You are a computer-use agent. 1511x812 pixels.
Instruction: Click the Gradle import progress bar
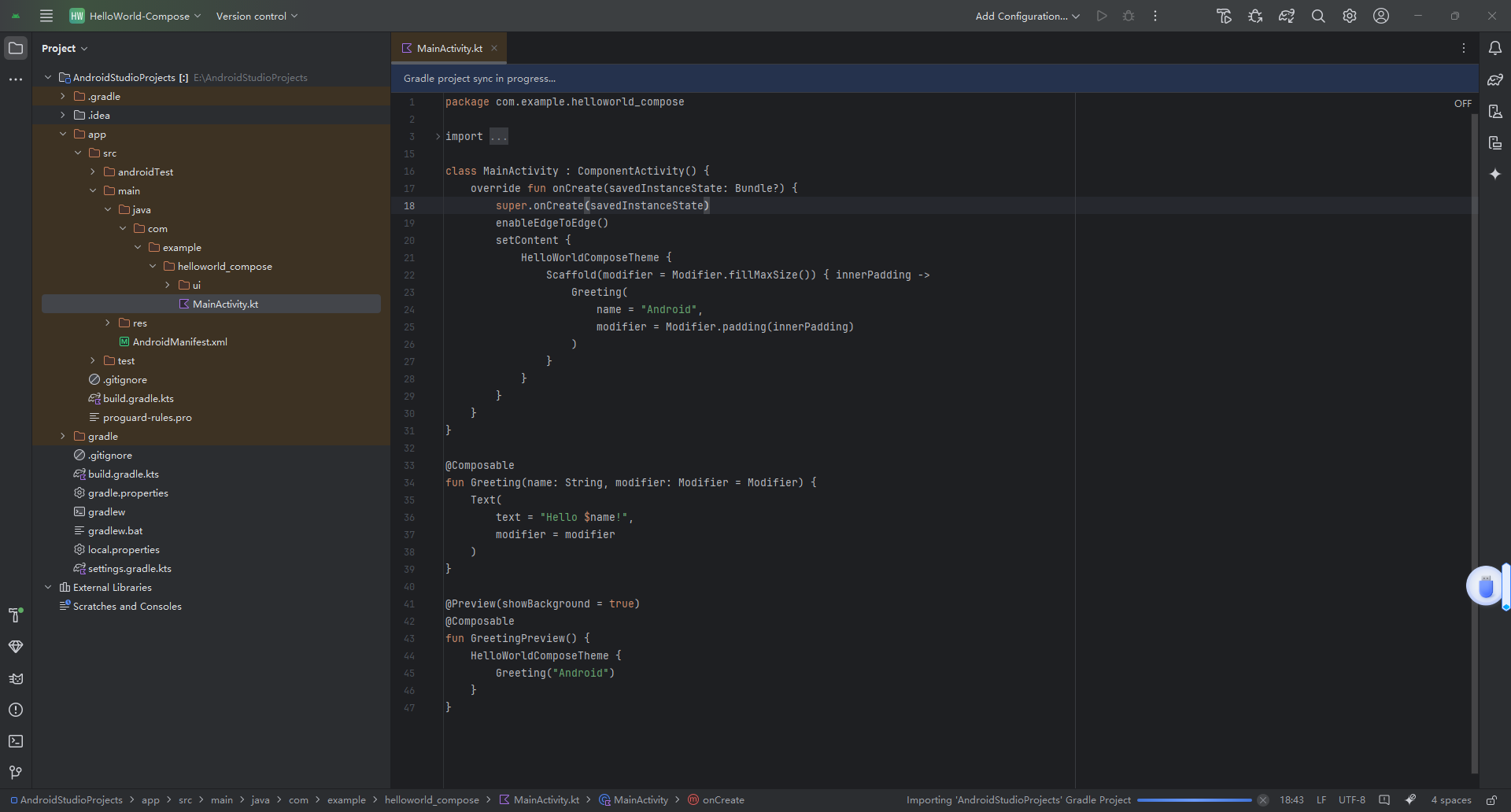(1195, 799)
